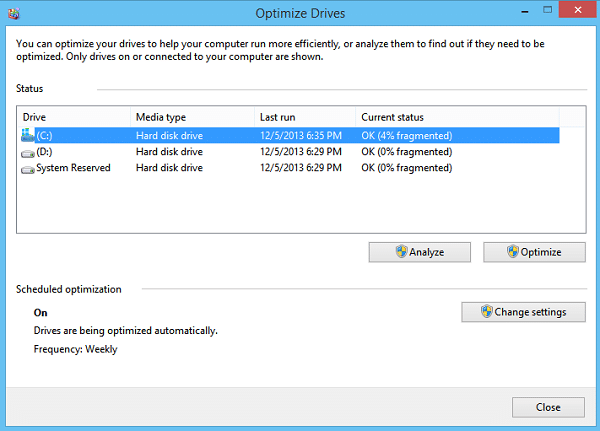Click the Analyze button
The width and height of the screenshot is (600, 431).
coord(419,252)
